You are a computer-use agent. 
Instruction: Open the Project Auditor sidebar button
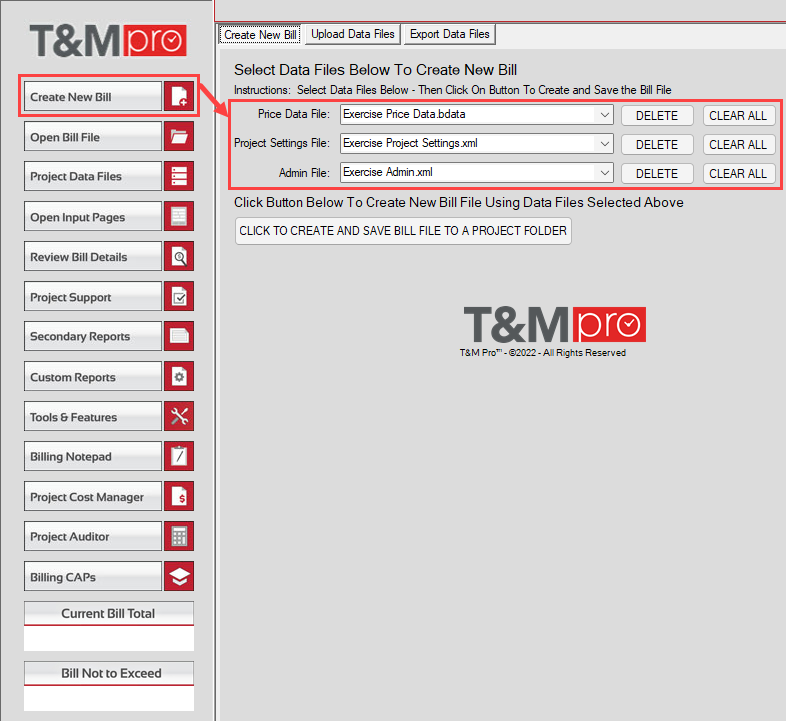[93, 536]
